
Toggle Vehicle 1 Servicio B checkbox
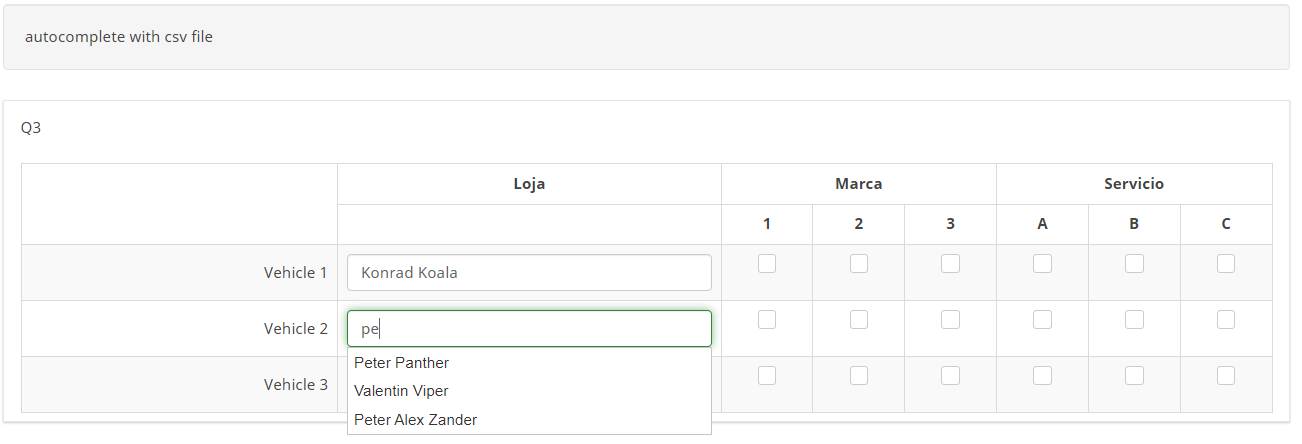click(x=1134, y=264)
